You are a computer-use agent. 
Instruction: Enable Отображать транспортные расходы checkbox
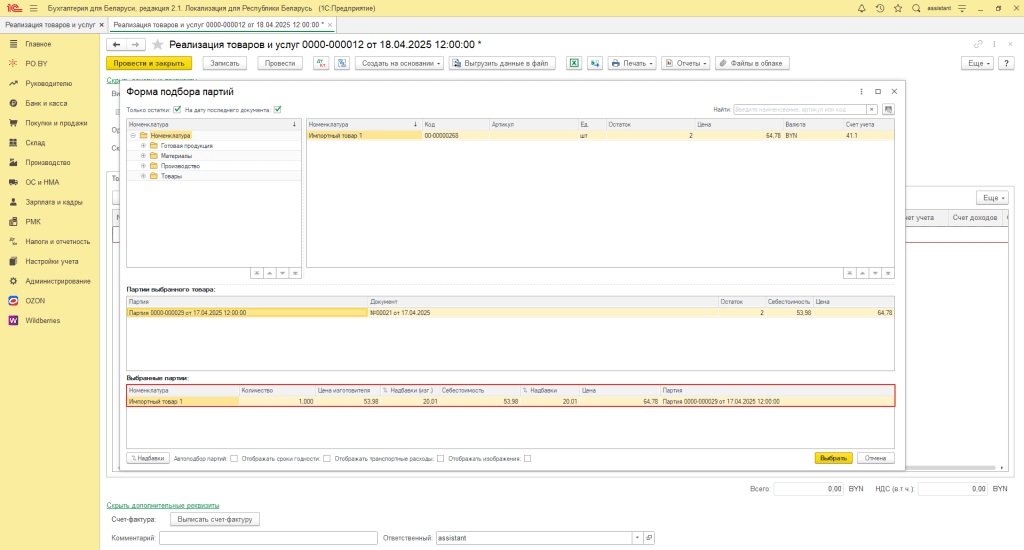[x=440, y=459]
